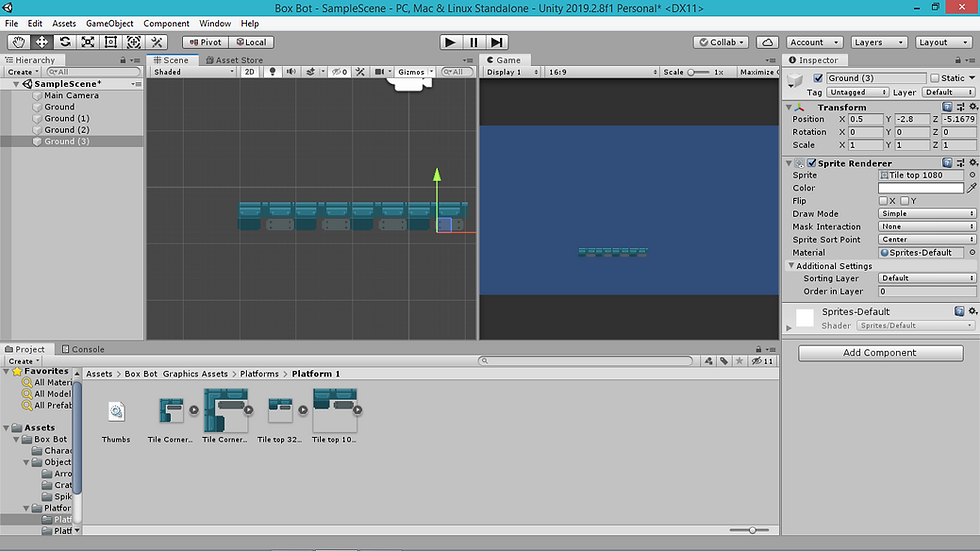
Task: Select the Hand tool
Action: pos(19,42)
